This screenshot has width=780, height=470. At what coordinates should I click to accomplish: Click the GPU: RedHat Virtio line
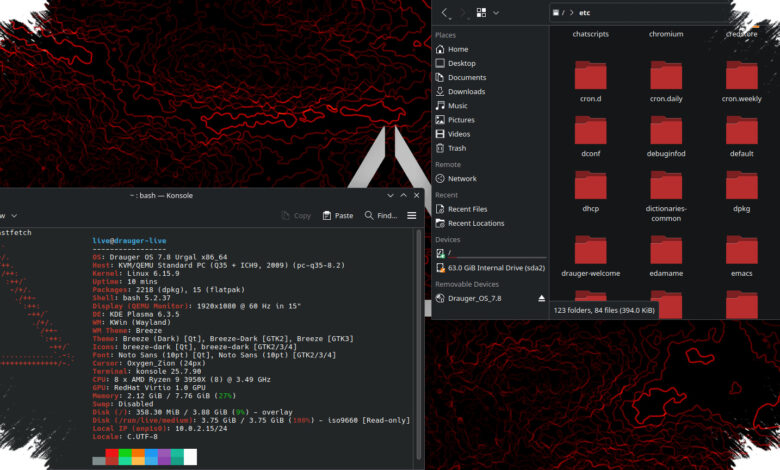149,387
